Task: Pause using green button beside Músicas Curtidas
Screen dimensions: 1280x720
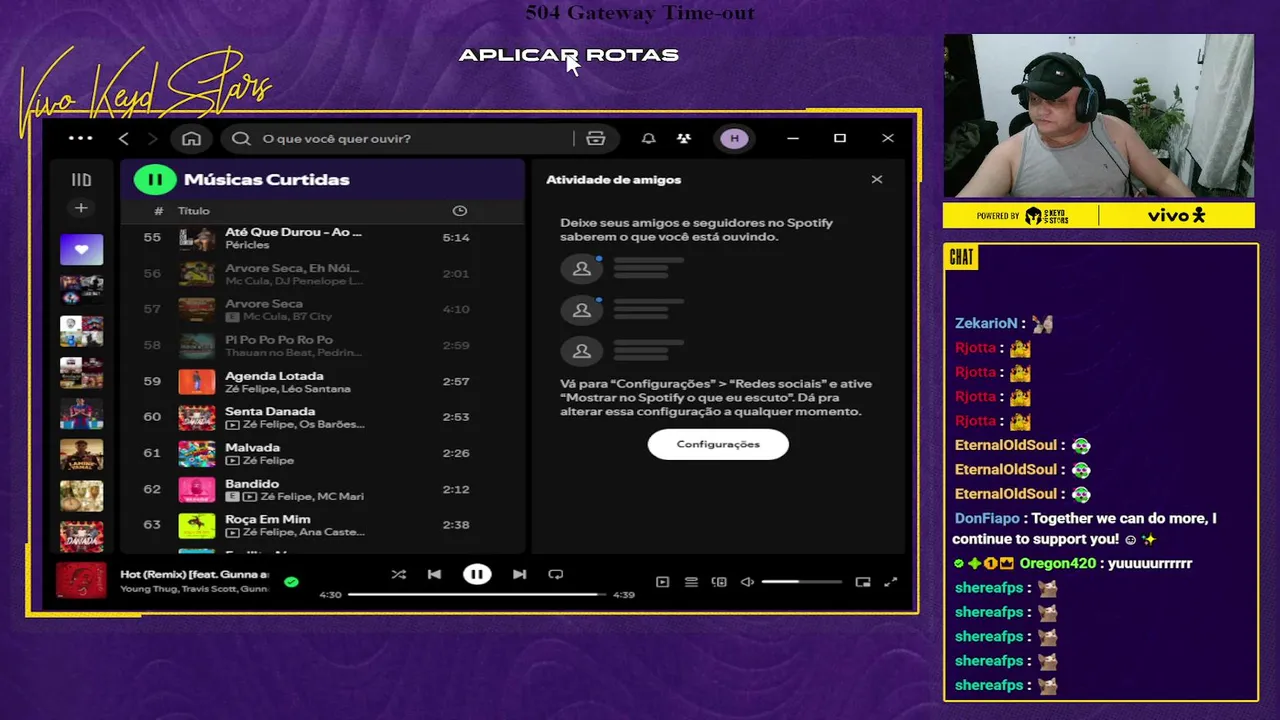Action: pyautogui.click(x=155, y=180)
